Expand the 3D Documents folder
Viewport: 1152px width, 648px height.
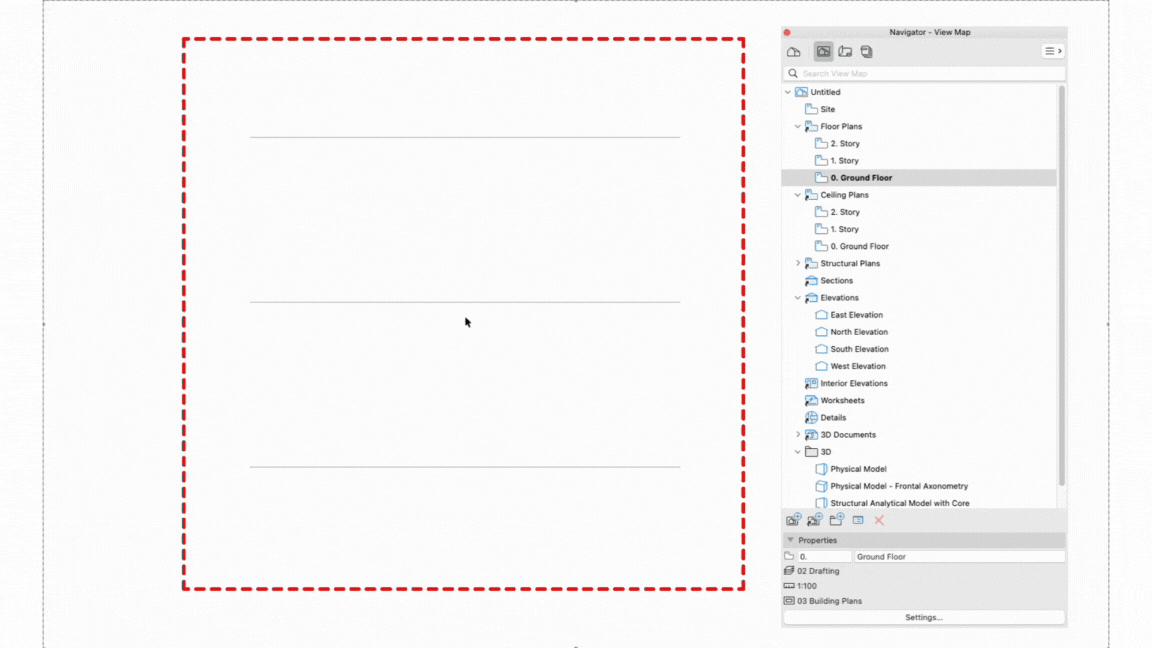click(798, 434)
